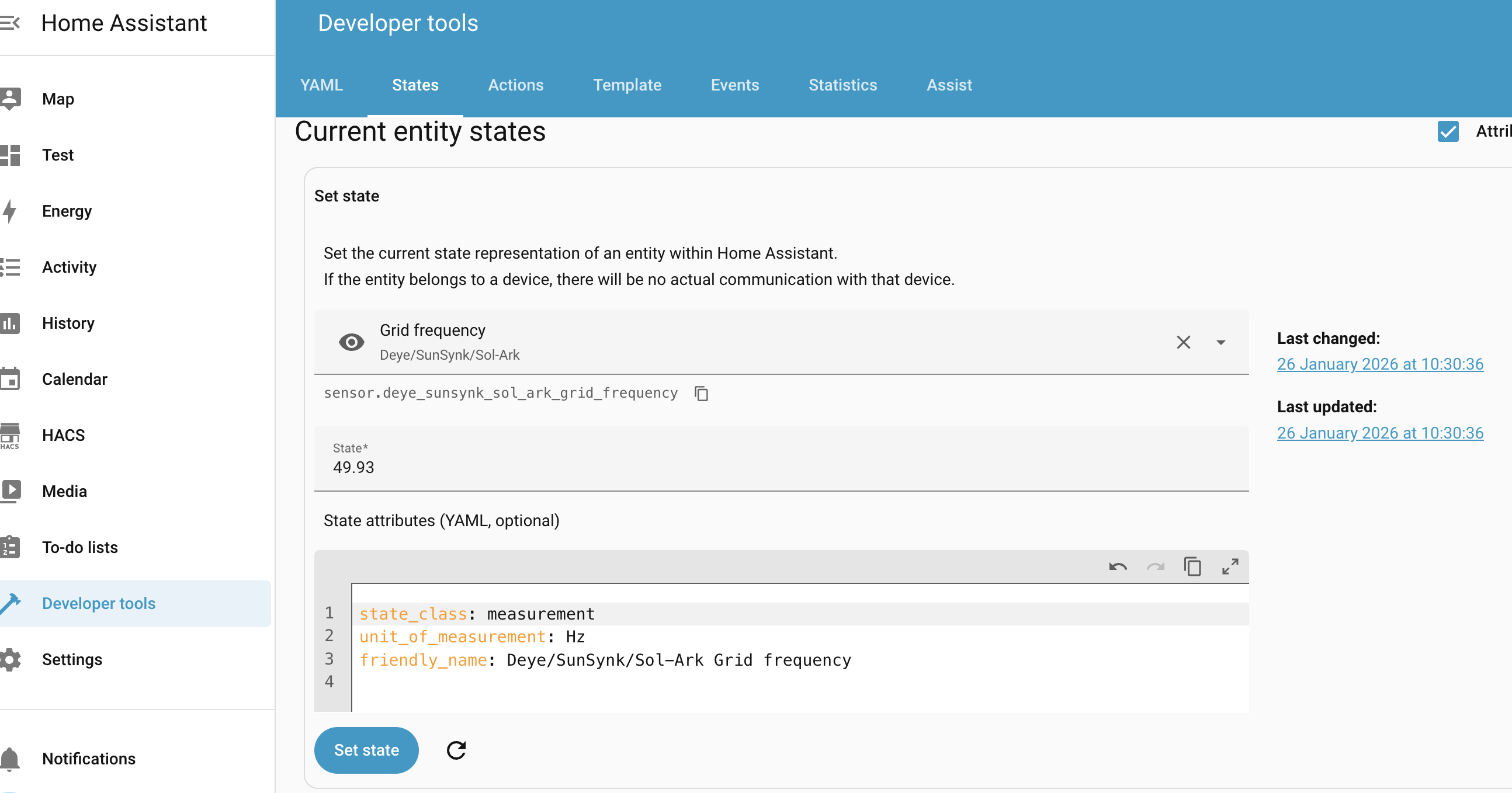Viewport: 1512px width, 793px height.
Task: Click the sensor.deye_sunsynk_sol_ark_grid_frequency entity ID text
Action: point(501,393)
